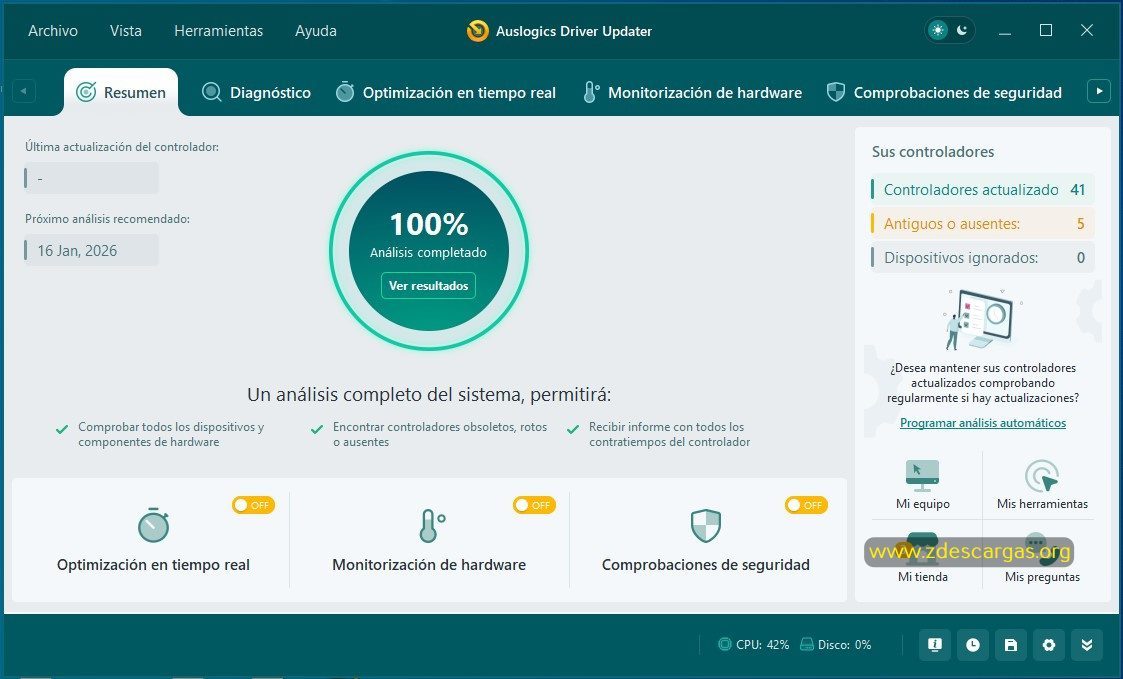Open Mis preguntas

(1042, 559)
